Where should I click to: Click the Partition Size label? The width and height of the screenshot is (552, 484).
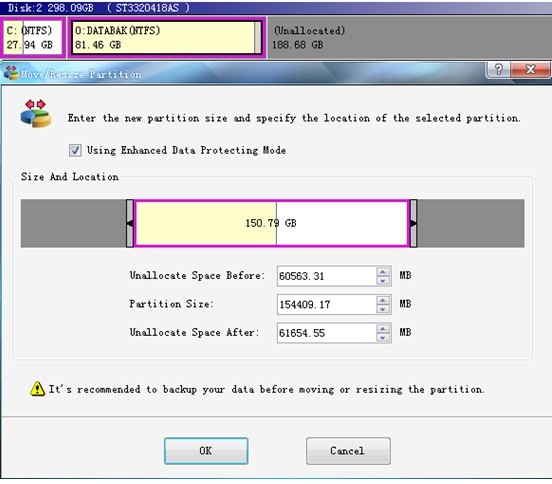(x=171, y=304)
